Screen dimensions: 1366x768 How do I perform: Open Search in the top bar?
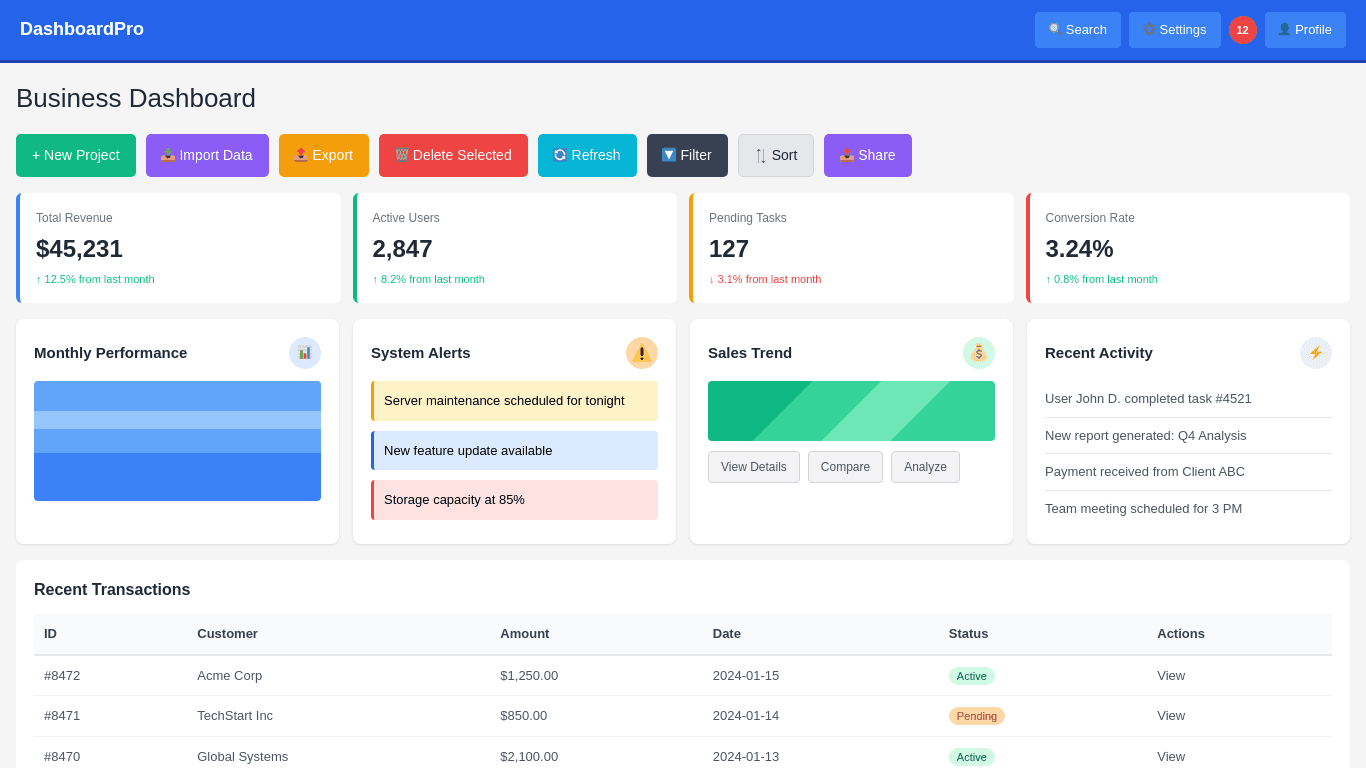point(1077,30)
